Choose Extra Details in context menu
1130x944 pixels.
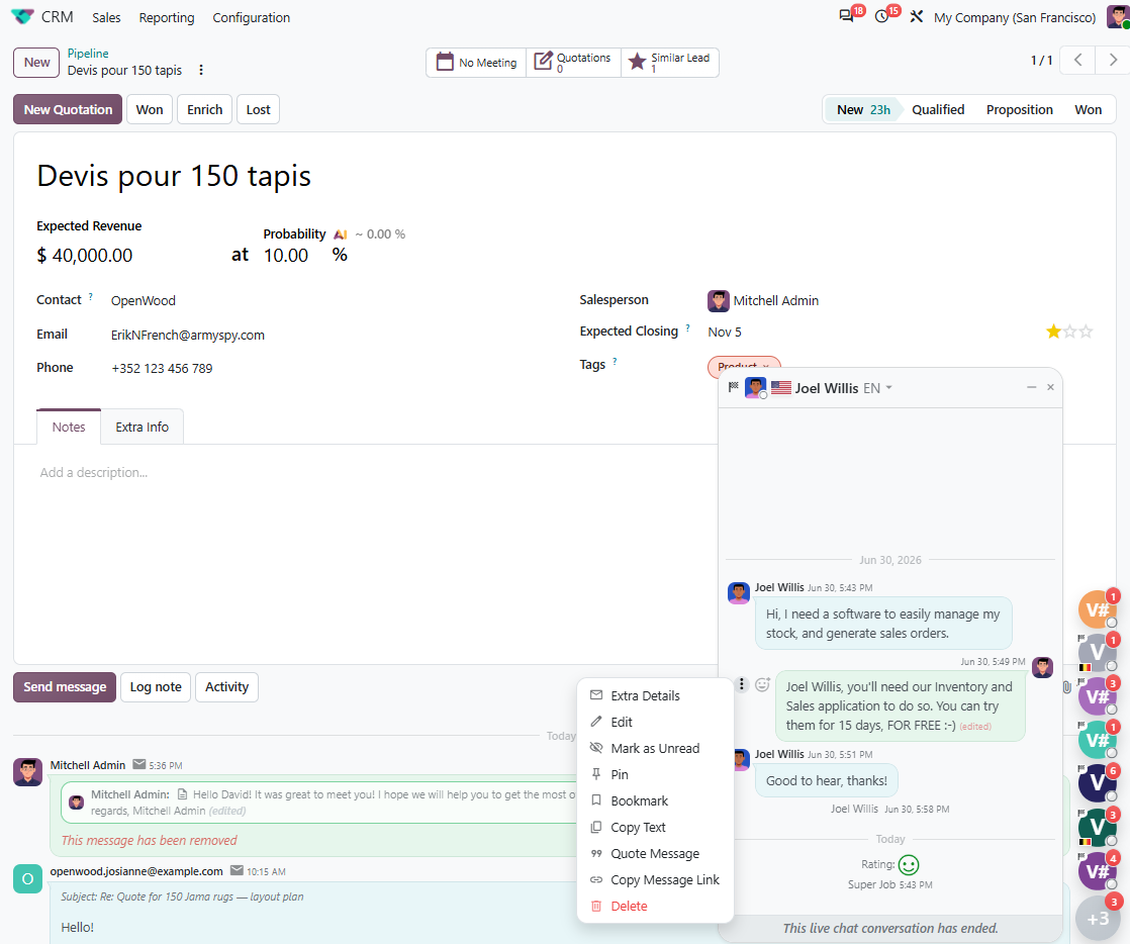655,695
